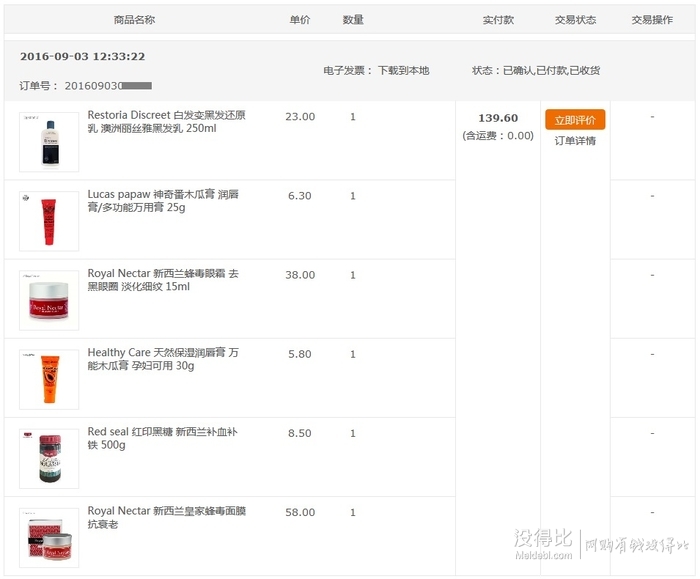
Task: Open Royal Nectar 新西兰蜂毒眼霜 product title
Action: coord(163,280)
